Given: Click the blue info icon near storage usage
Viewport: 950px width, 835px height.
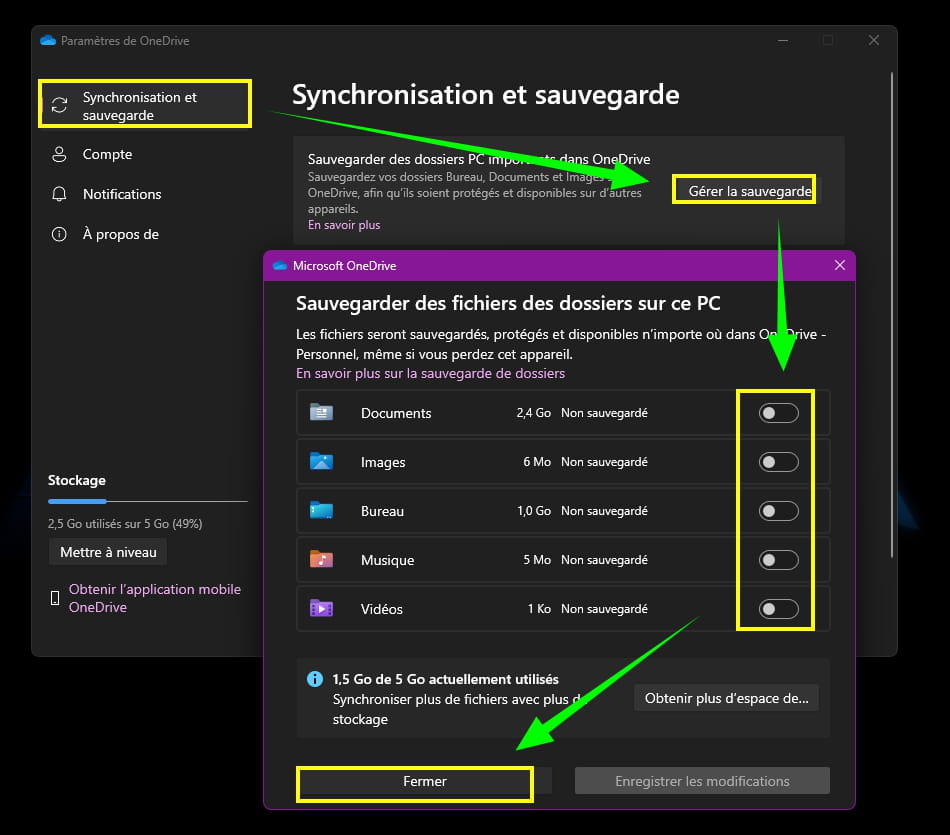Looking at the screenshot, I should point(315,679).
